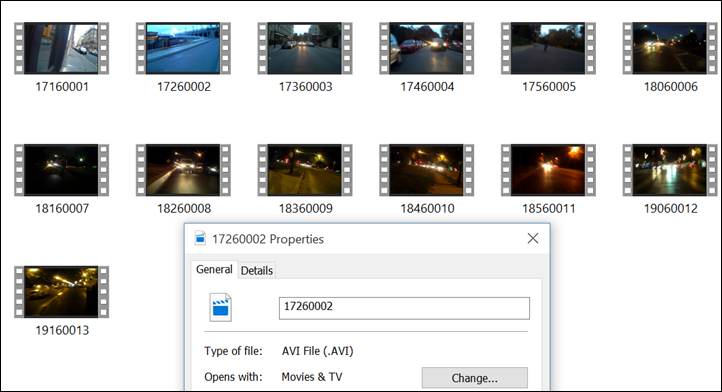Click the file name label 19160013

62,330
